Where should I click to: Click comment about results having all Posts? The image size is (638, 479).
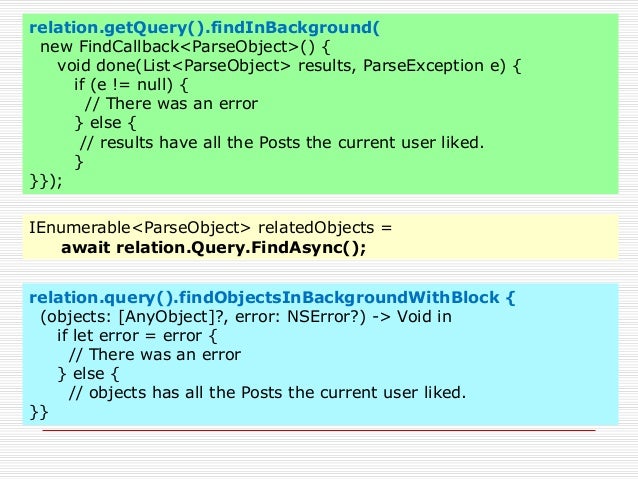click(x=282, y=142)
